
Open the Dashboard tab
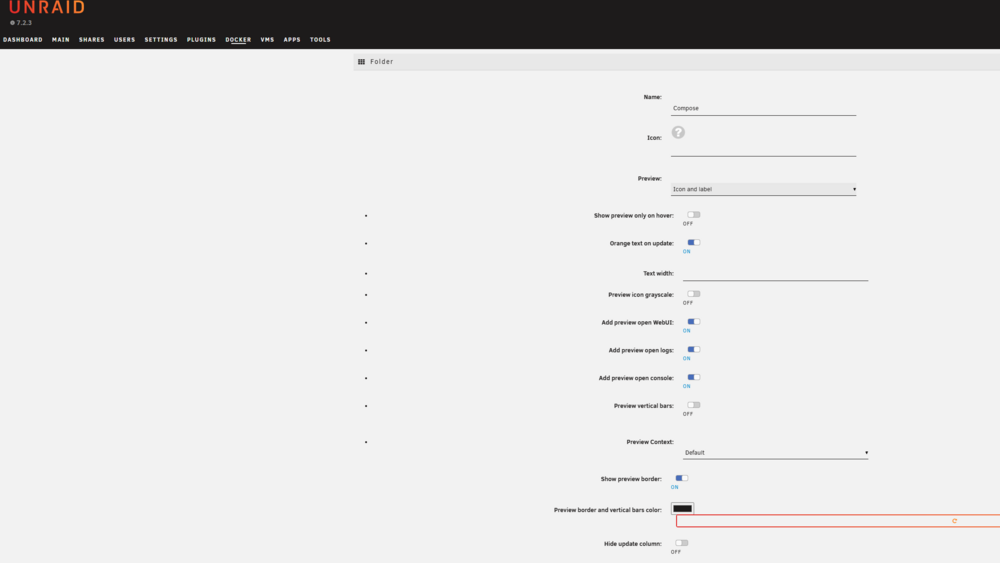click(x=23, y=40)
